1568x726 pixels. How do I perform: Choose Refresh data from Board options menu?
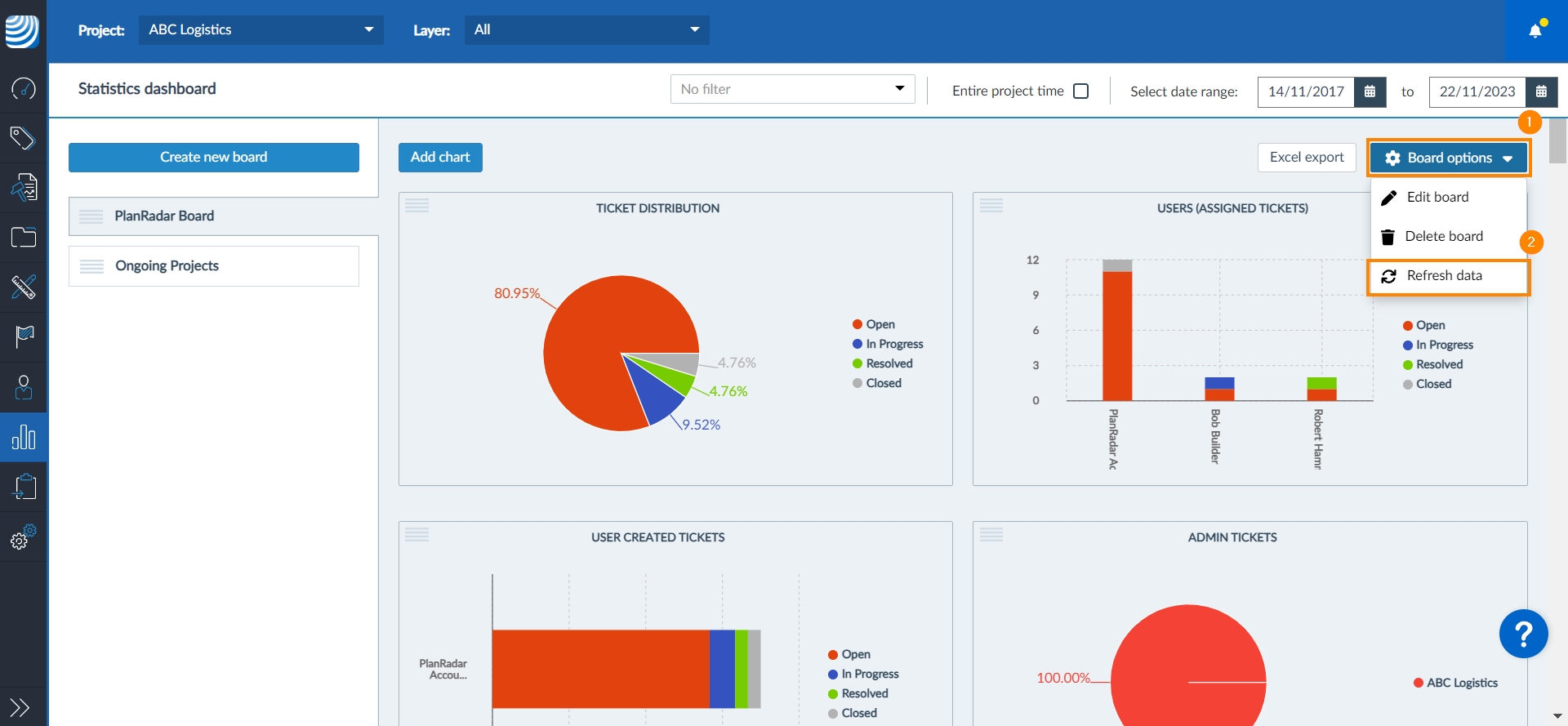[x=1444, y=276]
